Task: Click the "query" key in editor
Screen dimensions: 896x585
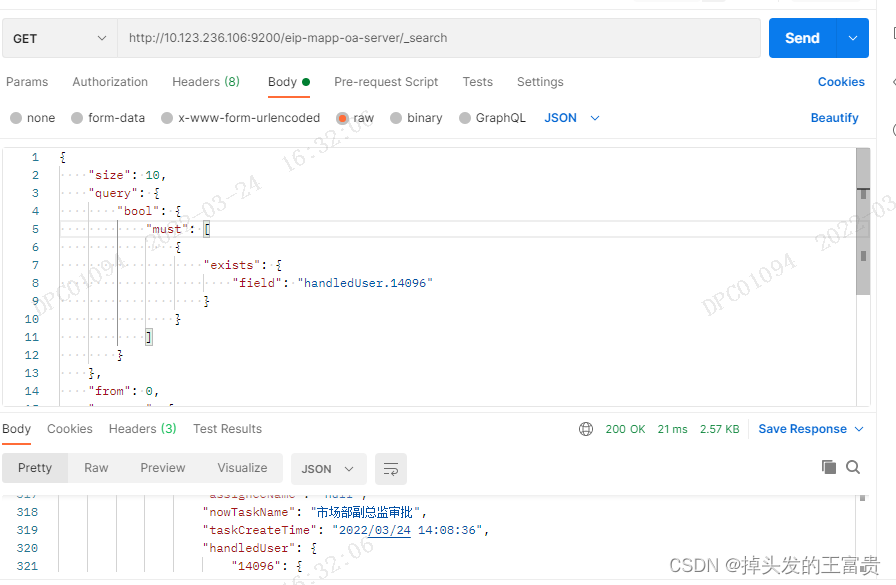Action: [x=113, y=193]
